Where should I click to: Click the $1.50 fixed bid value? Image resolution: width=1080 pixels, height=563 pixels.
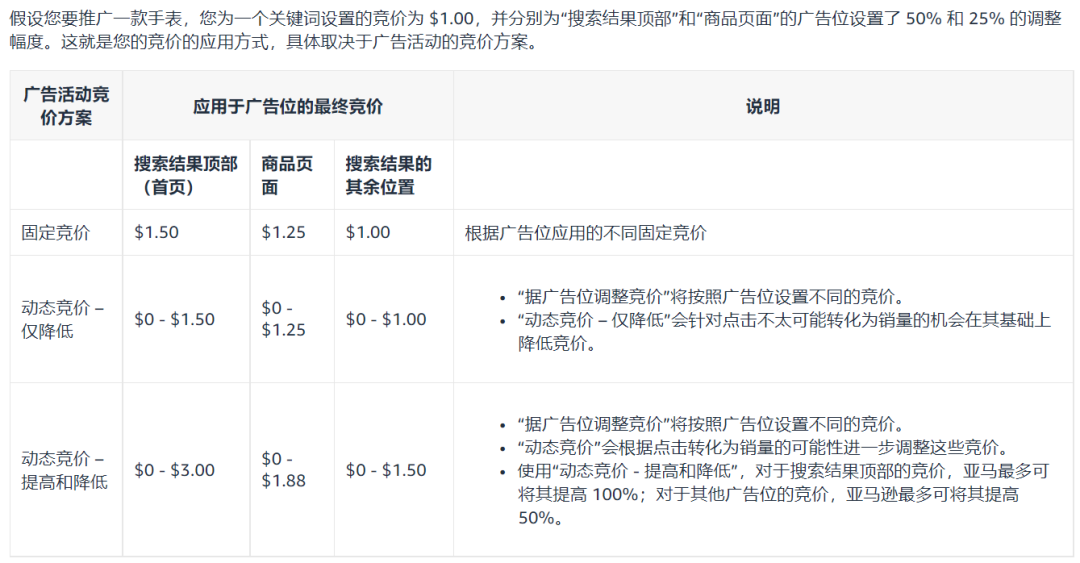coord(156,232)
